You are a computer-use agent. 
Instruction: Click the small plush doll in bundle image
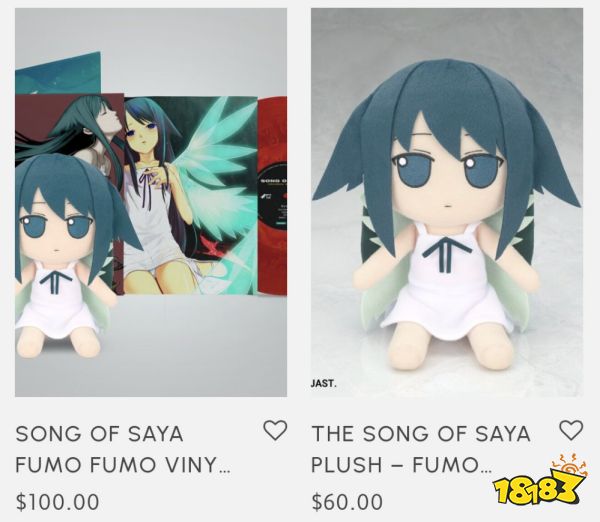tap(67, 254)
